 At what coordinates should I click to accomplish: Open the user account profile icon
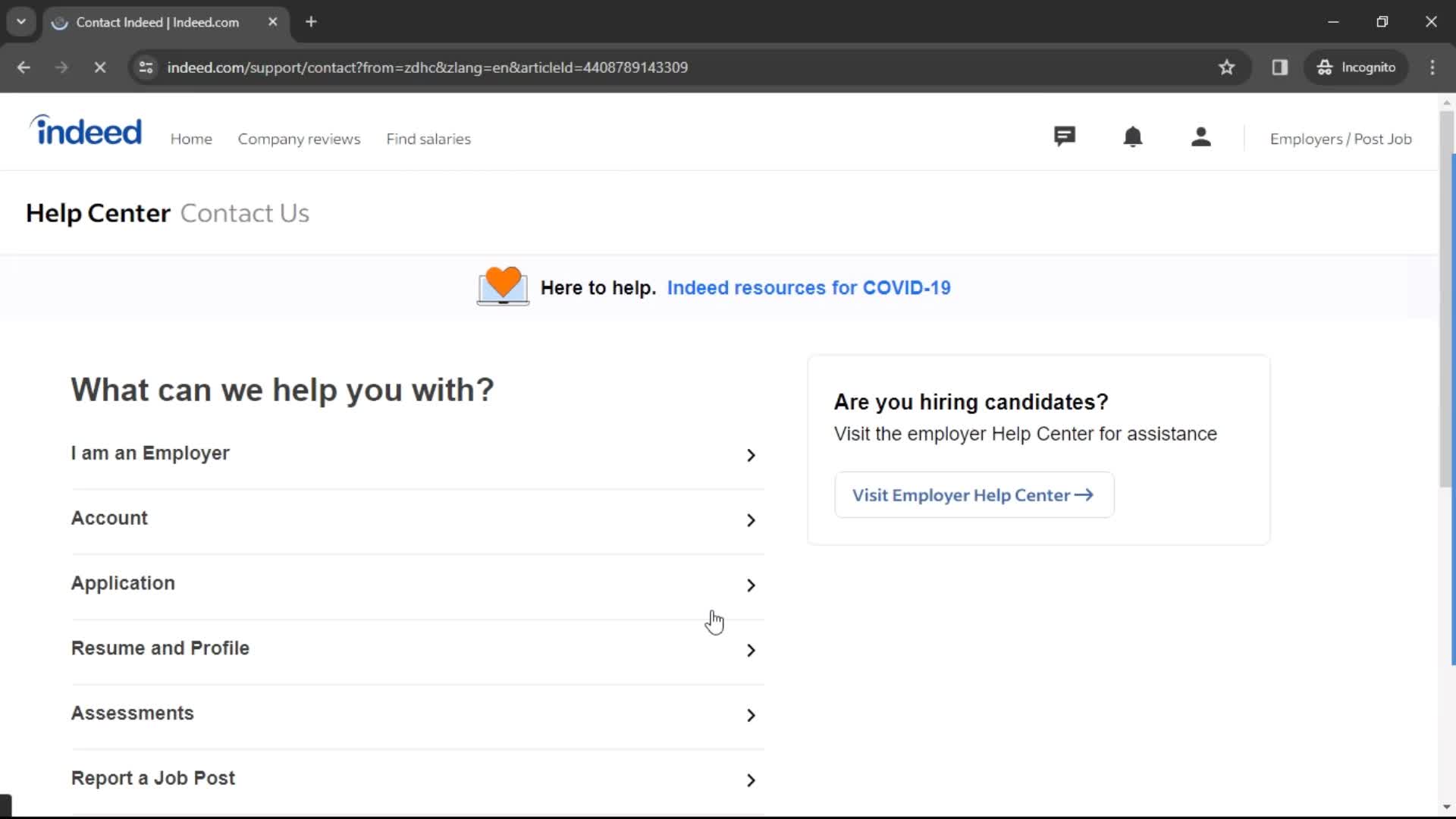[1201, 137]
